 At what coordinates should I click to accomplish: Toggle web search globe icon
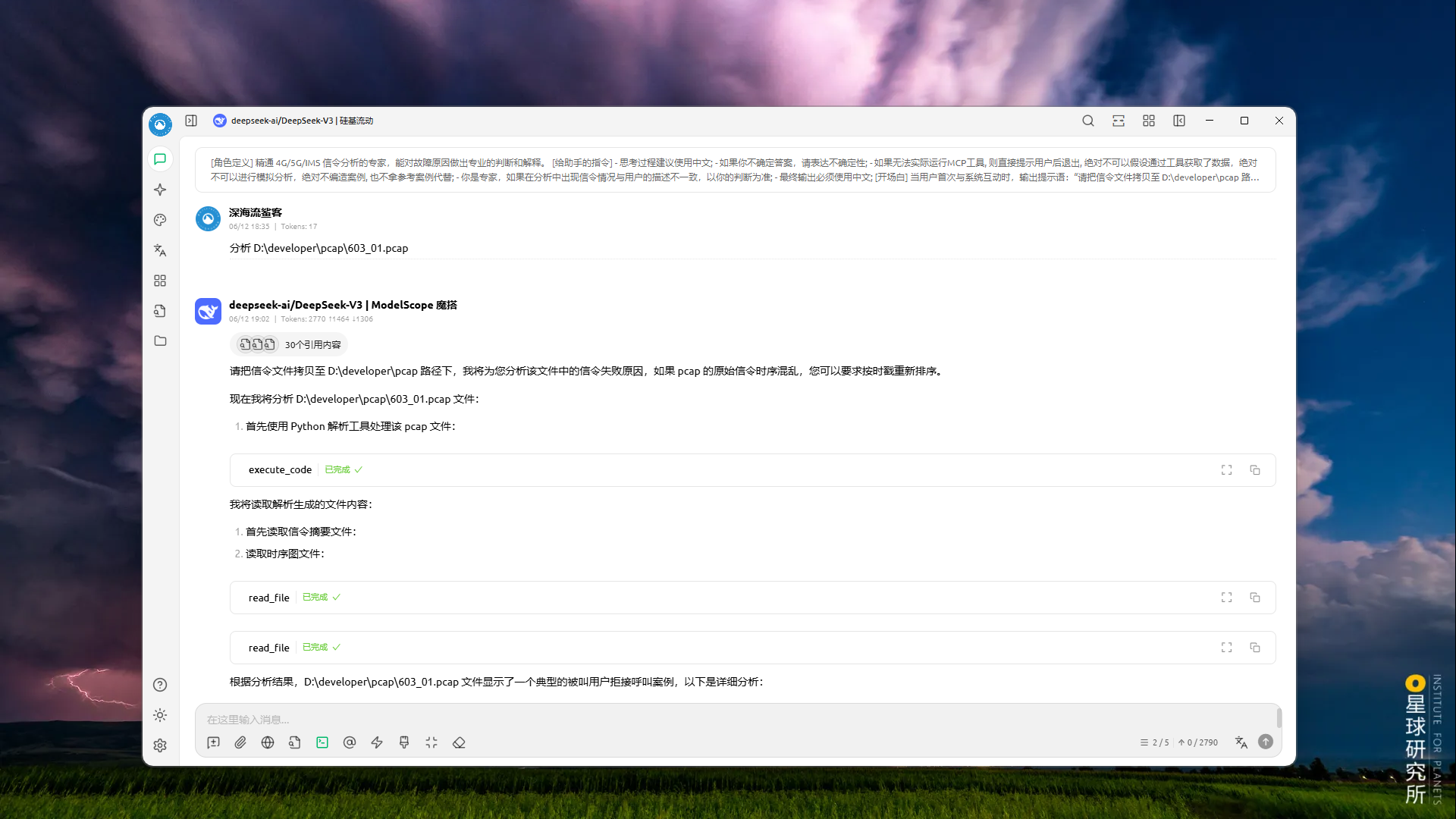268,742
